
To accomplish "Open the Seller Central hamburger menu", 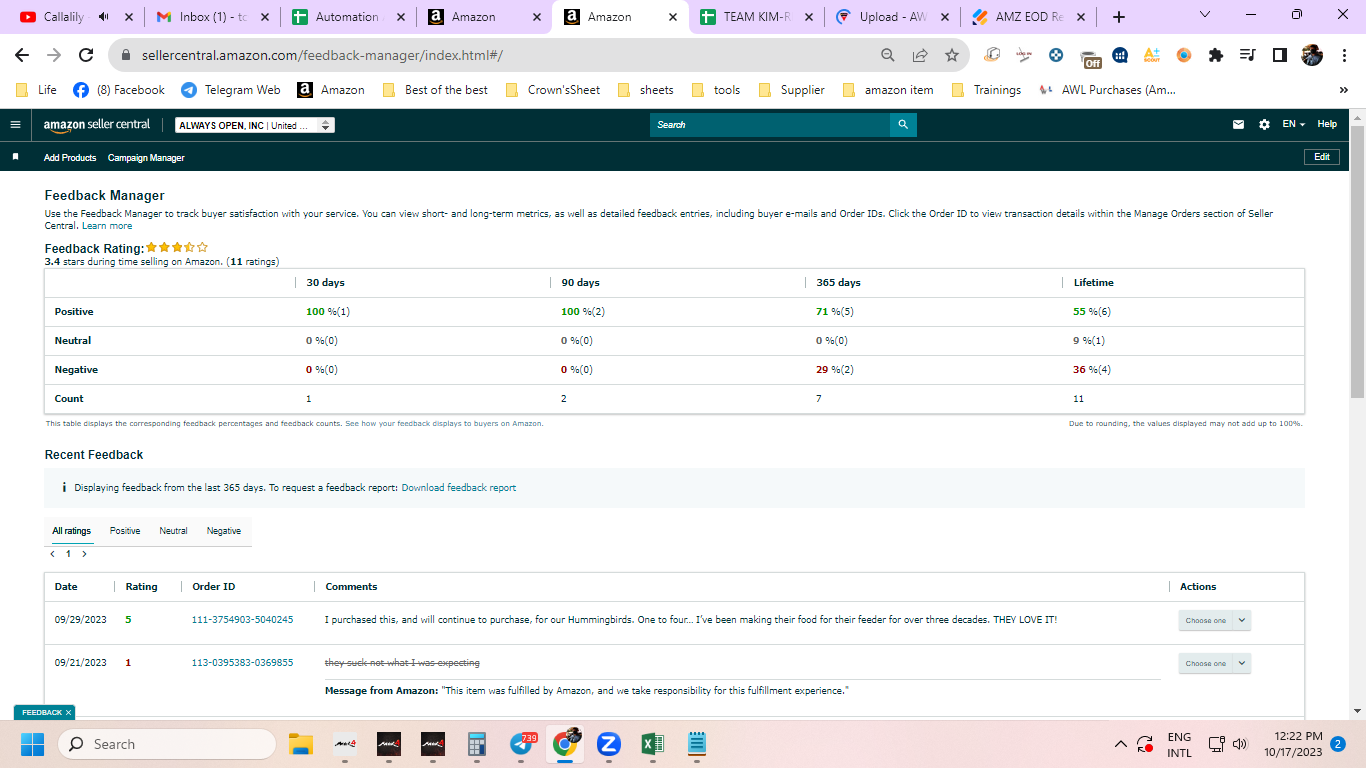I will pyautogui.click(x=15, y=125).
